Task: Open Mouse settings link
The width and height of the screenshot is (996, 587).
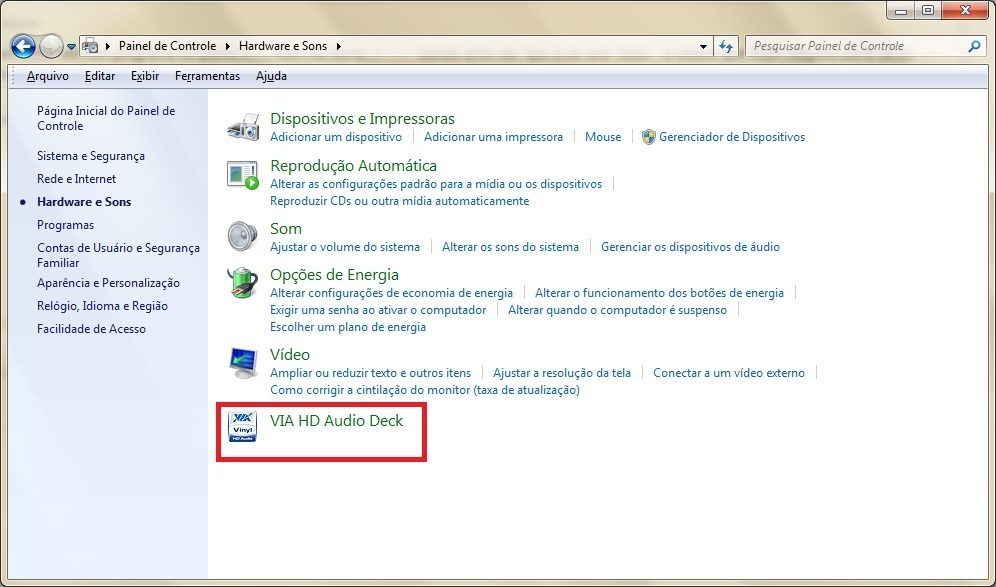Action: tap(603, 137)
